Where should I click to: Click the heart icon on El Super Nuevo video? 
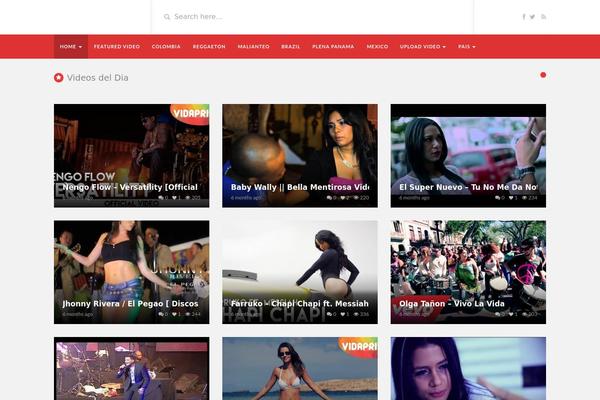(x=511, y=198)
